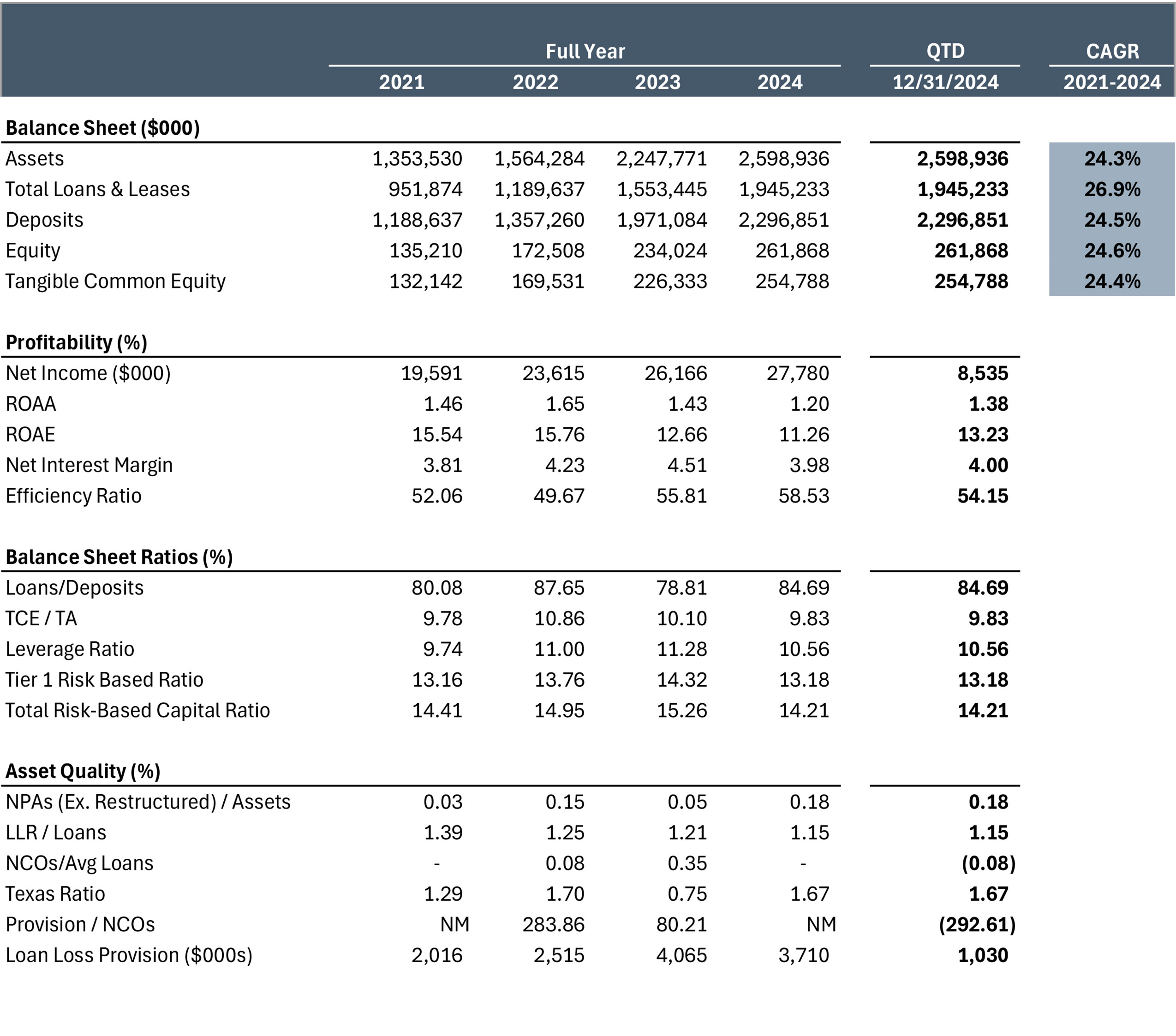Screen dimensions: 1176x1036
Task: Select the 2021 column header
Action: click(x=401, y=82)
